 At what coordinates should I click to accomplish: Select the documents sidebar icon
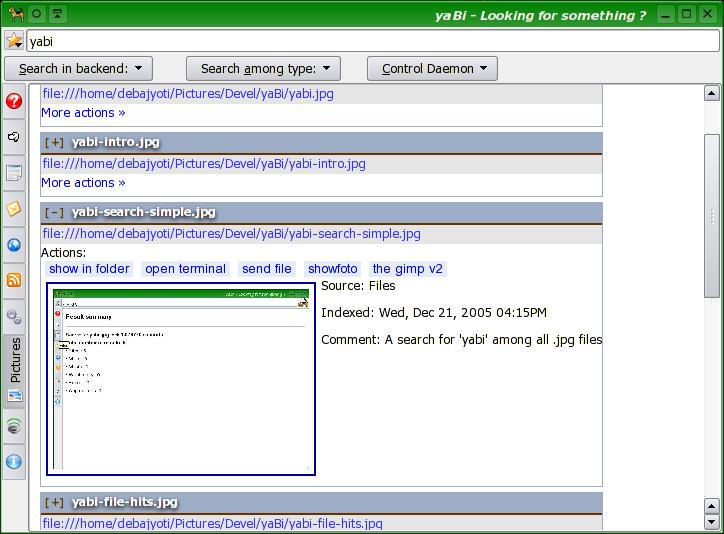pos(14,173)
